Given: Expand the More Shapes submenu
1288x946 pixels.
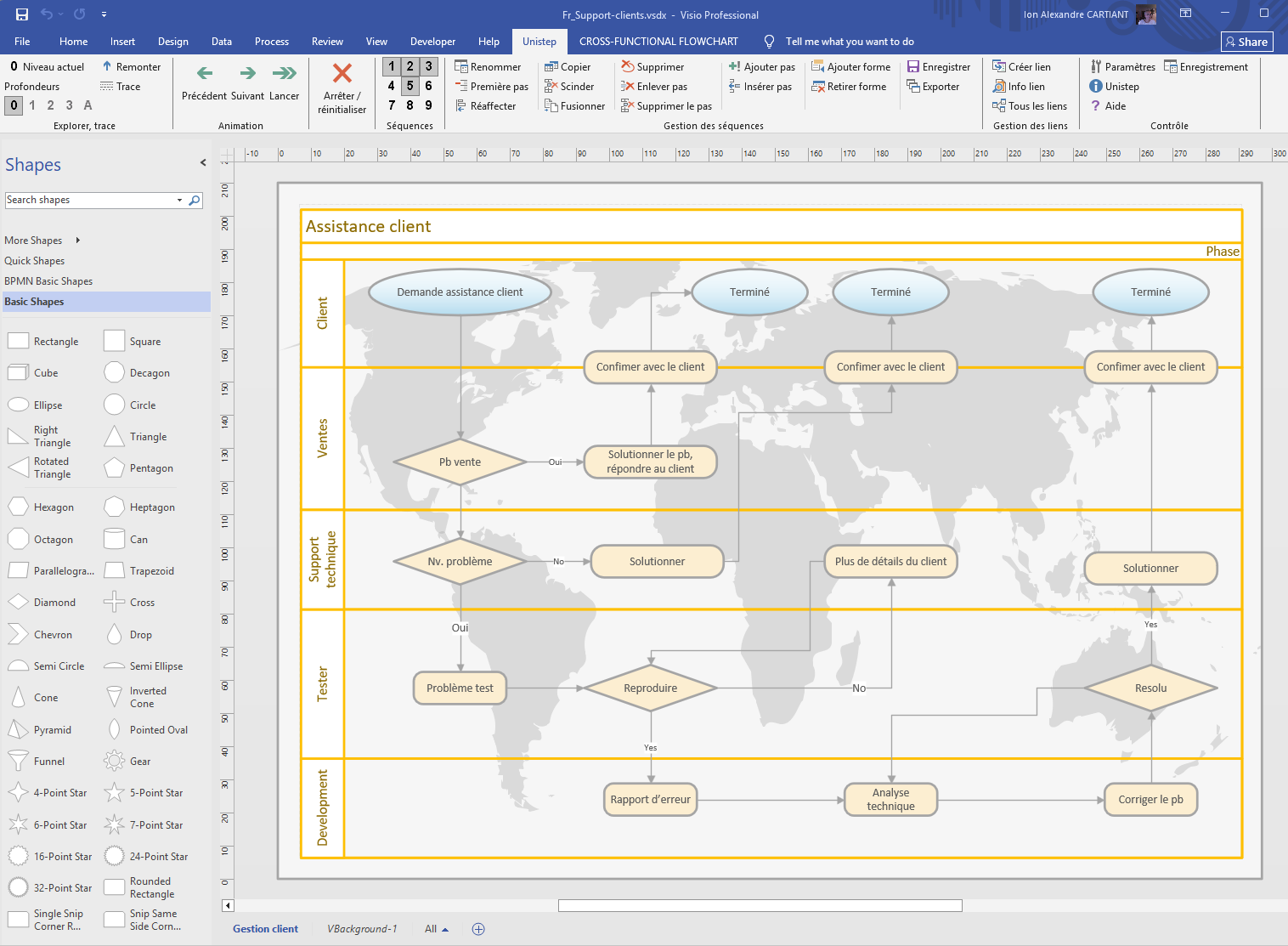Looking at the screenshot, I should coord(77,241).
